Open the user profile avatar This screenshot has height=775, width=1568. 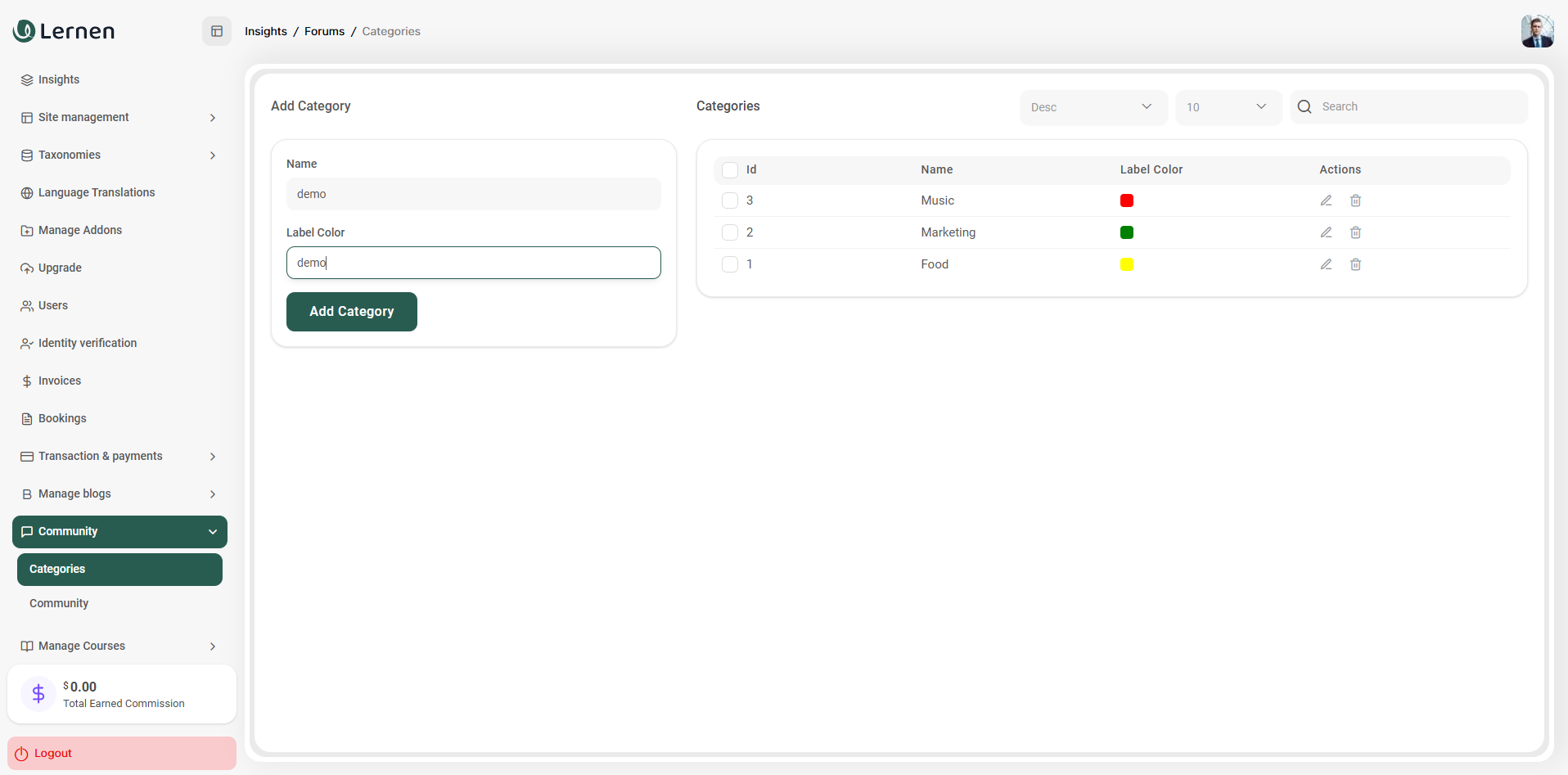coord(1536,31)
